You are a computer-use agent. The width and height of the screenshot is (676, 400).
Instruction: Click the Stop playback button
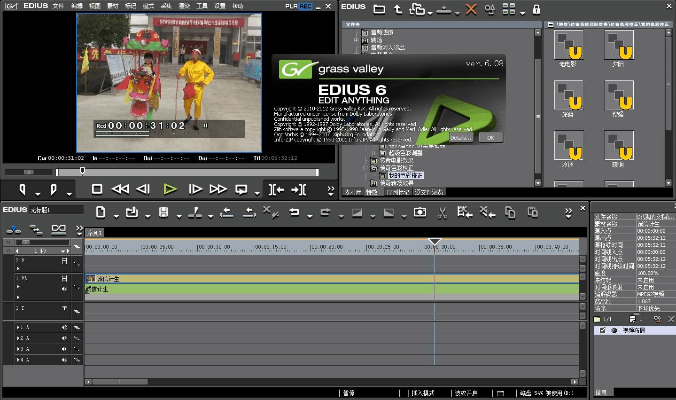97,189
